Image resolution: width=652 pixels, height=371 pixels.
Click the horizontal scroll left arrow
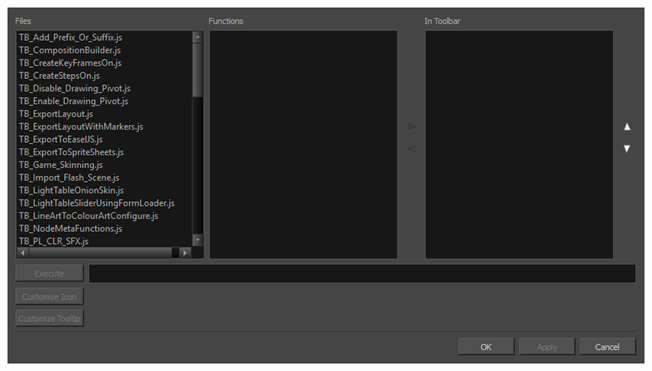(x=22, y=252)
